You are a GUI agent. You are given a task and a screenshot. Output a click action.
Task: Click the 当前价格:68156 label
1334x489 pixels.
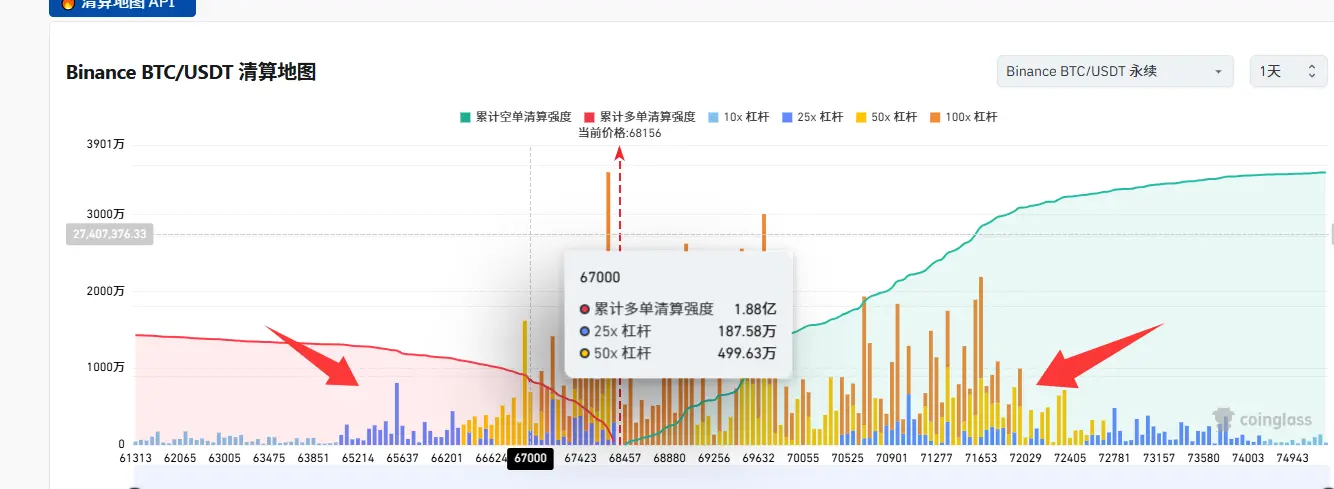619,133
